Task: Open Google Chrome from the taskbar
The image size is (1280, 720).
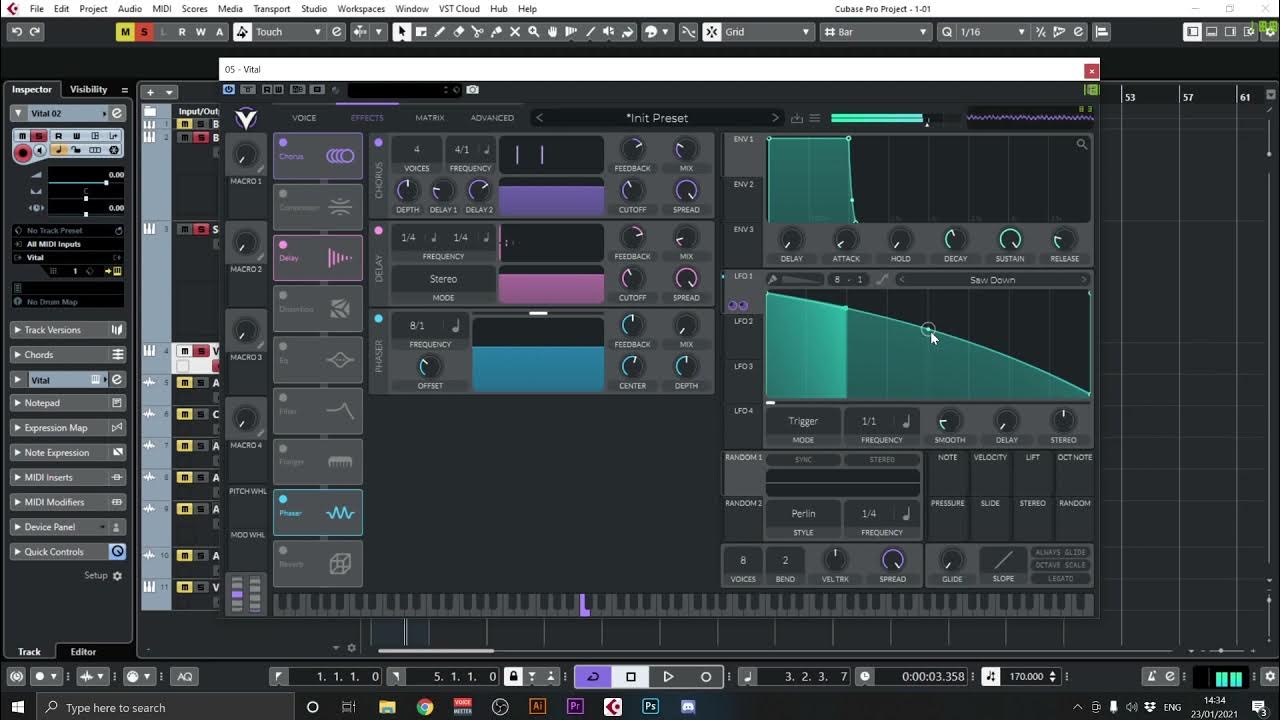Action: (x=425, y=707)
